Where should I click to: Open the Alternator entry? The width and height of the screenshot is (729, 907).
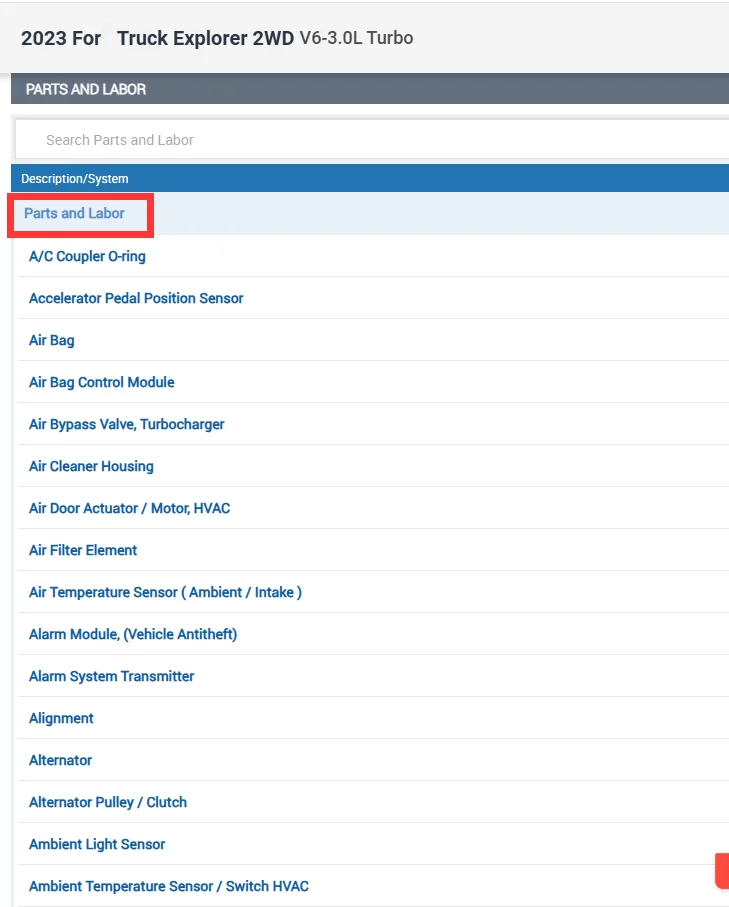coord(61,760)
